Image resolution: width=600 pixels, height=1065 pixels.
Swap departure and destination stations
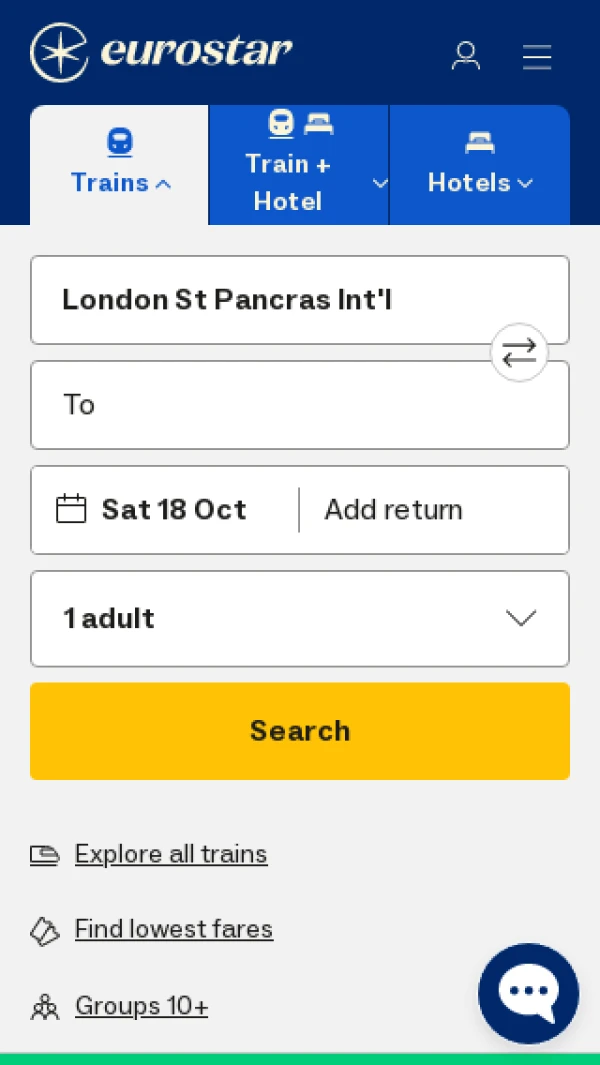pyautogui.click(x=519, y=352)
